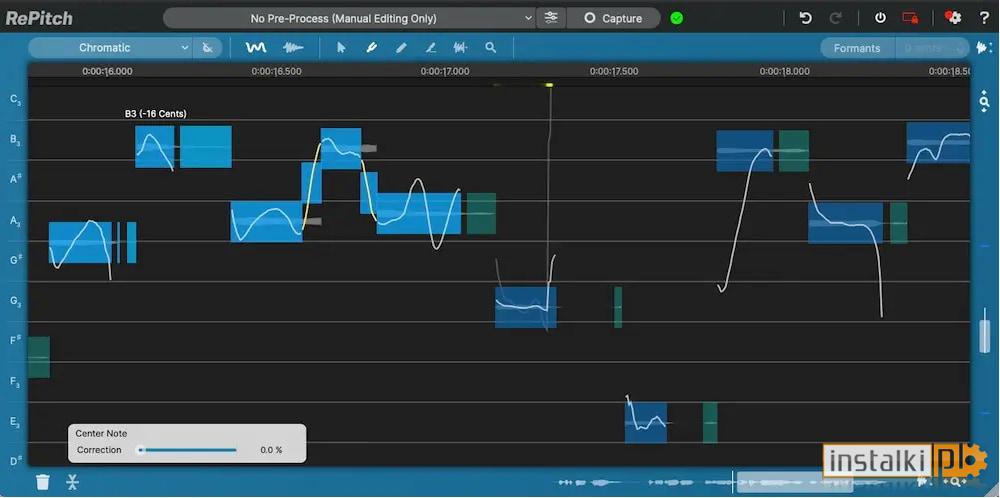Image resolution: width=1000 pixels, height=498 pixels.
Task: Select the pencil draw tool
Action: coord(401,48)
